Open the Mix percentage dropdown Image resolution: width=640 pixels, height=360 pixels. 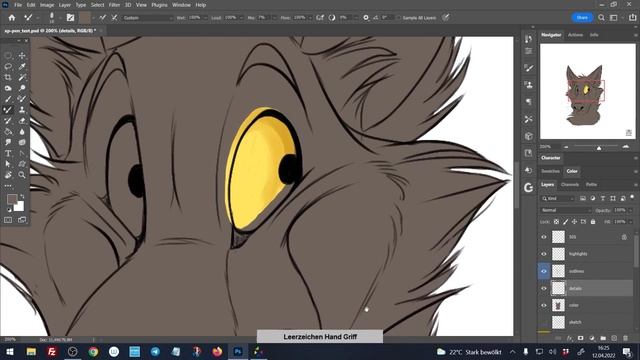[x=274, y=18]
